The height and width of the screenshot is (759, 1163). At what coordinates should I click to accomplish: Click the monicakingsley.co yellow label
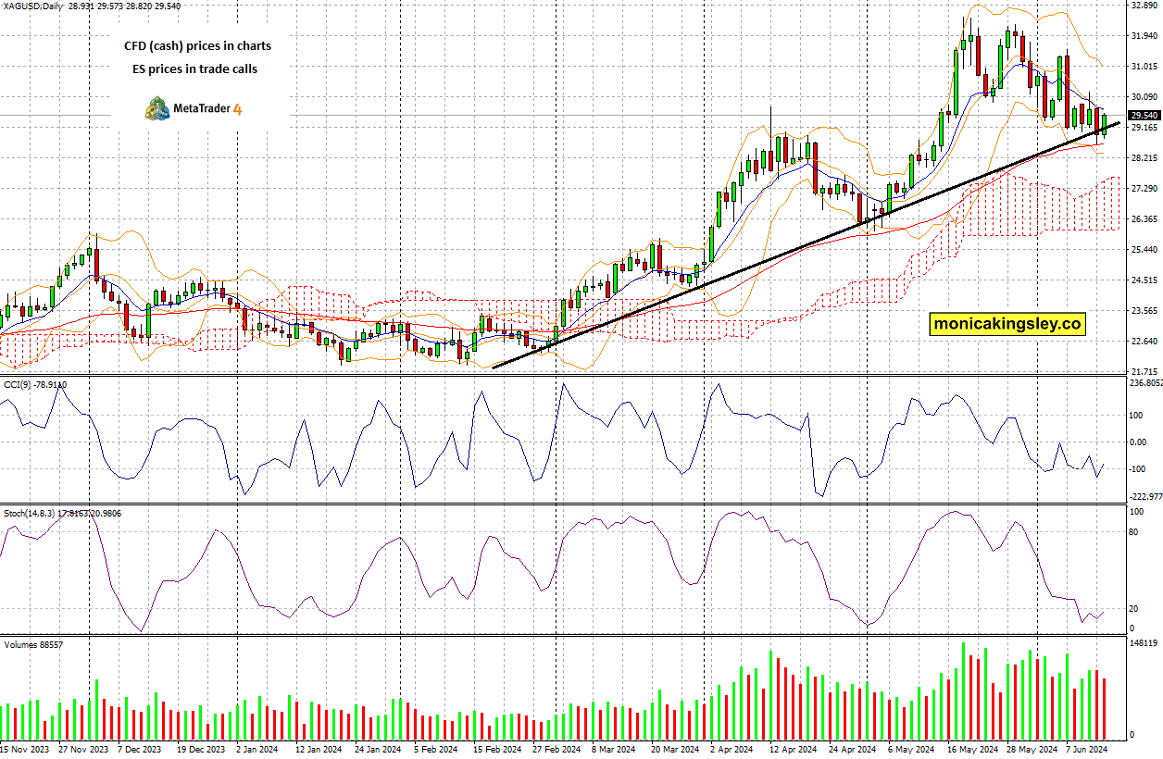[x=1006, y=323]
